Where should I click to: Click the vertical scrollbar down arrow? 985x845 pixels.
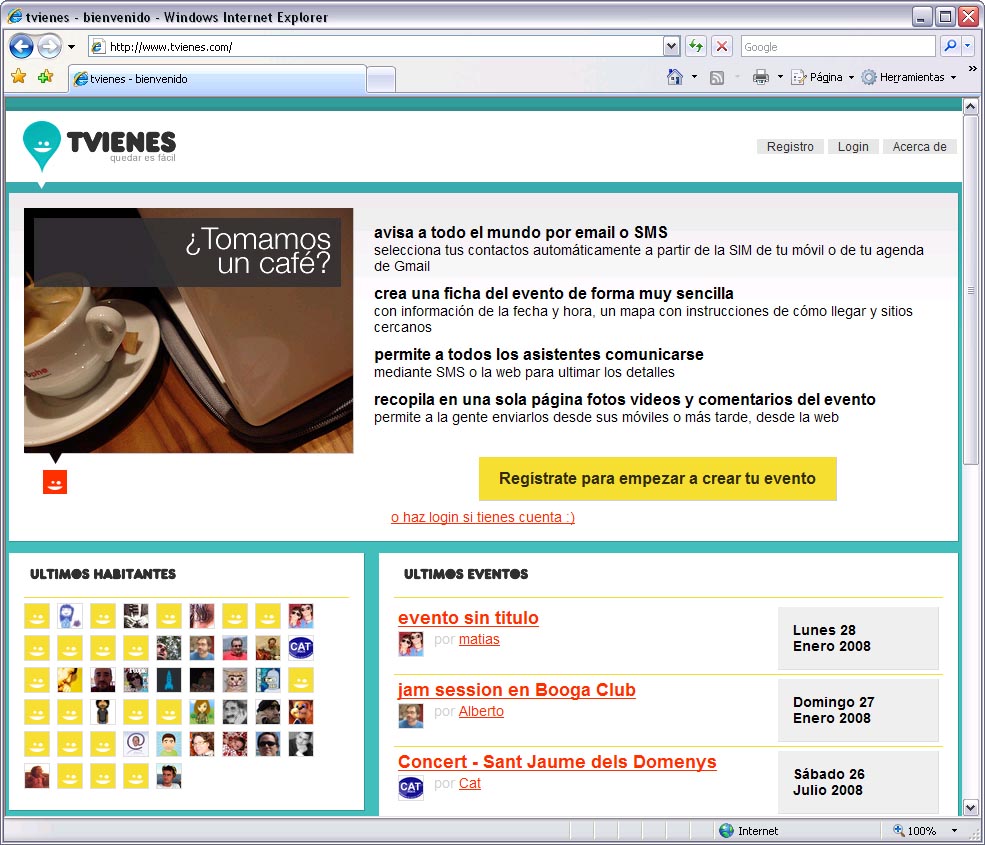(971, 807)
